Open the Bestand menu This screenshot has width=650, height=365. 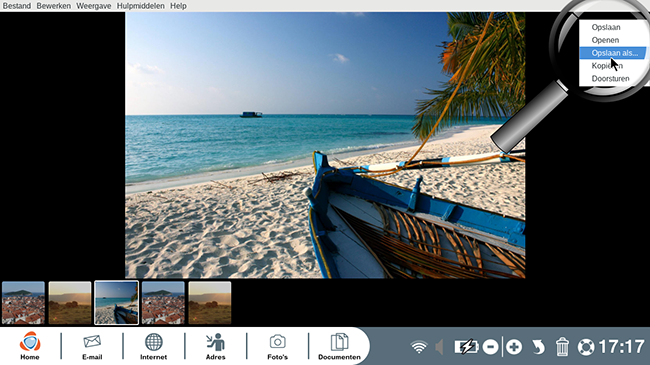pos(17,6)
